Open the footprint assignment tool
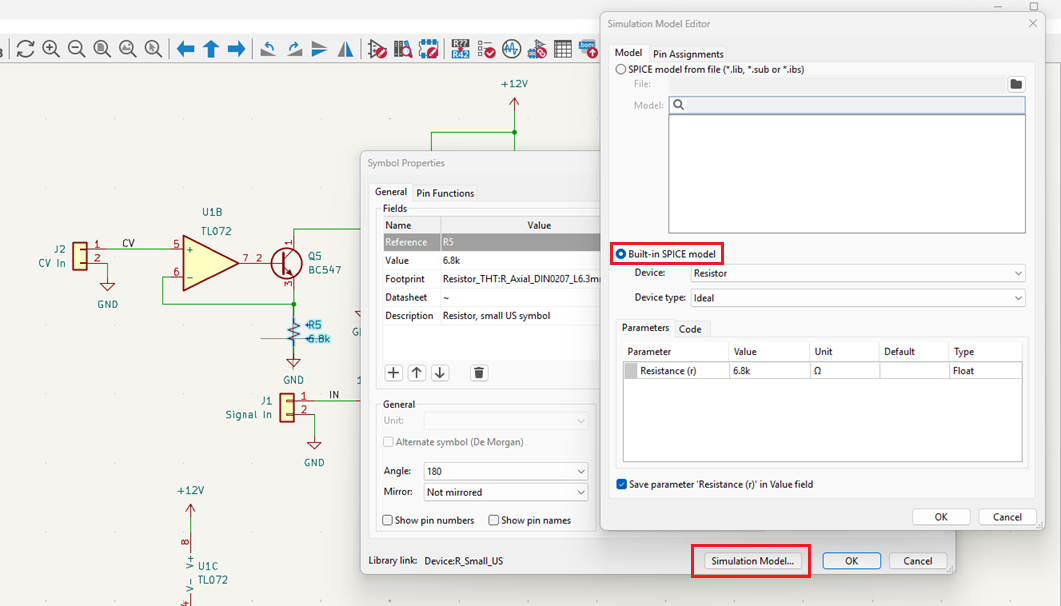 tap(537, 49)
